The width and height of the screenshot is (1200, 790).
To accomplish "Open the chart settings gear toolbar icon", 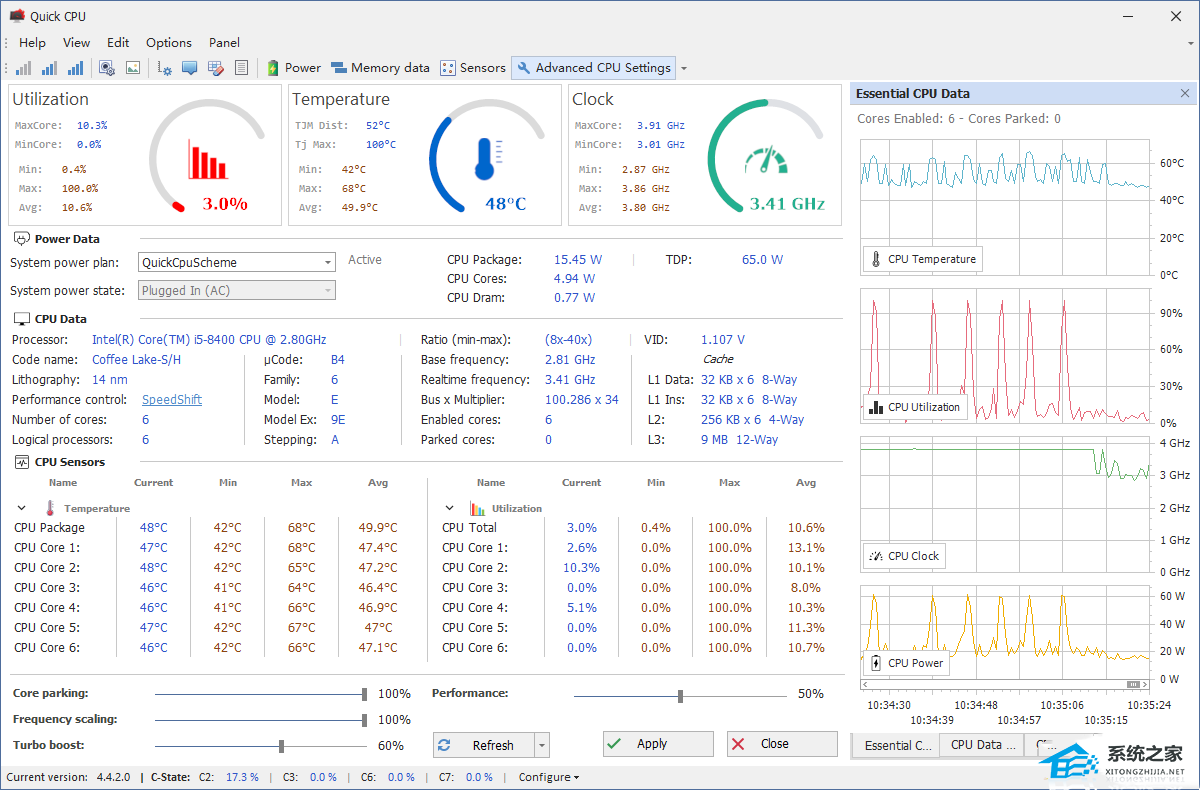I will pos(107,68).
